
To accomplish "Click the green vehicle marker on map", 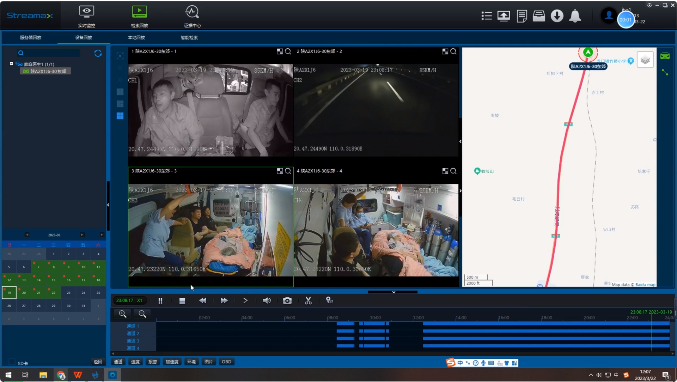I will [588, 52].
